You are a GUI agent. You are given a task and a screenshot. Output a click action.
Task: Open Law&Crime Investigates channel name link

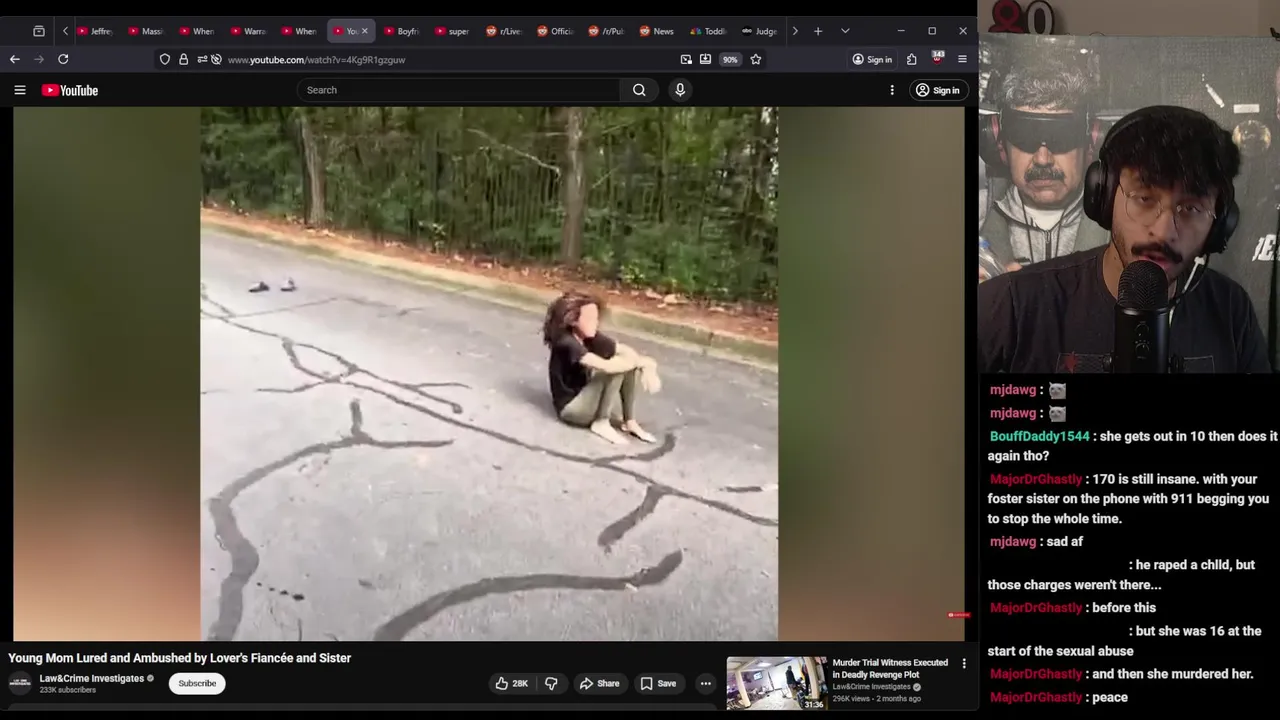pos(92,678)
